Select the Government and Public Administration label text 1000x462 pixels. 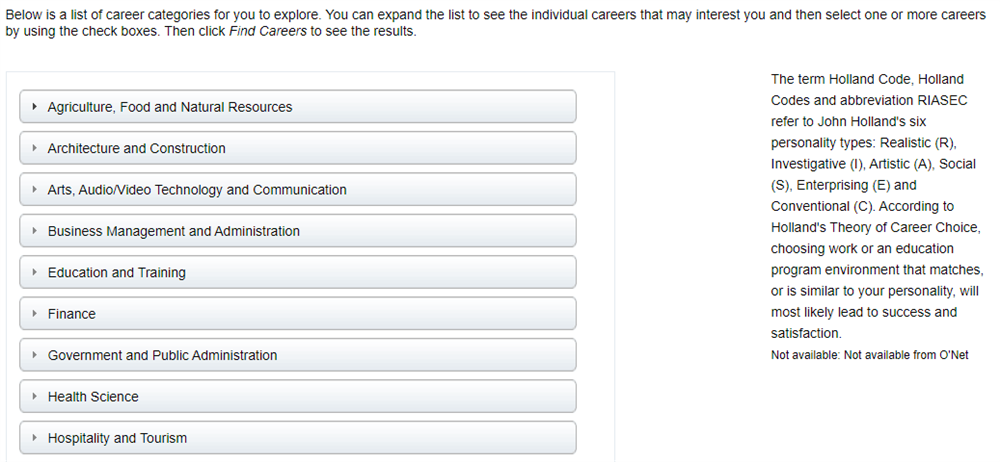click(x=163, y=355)
